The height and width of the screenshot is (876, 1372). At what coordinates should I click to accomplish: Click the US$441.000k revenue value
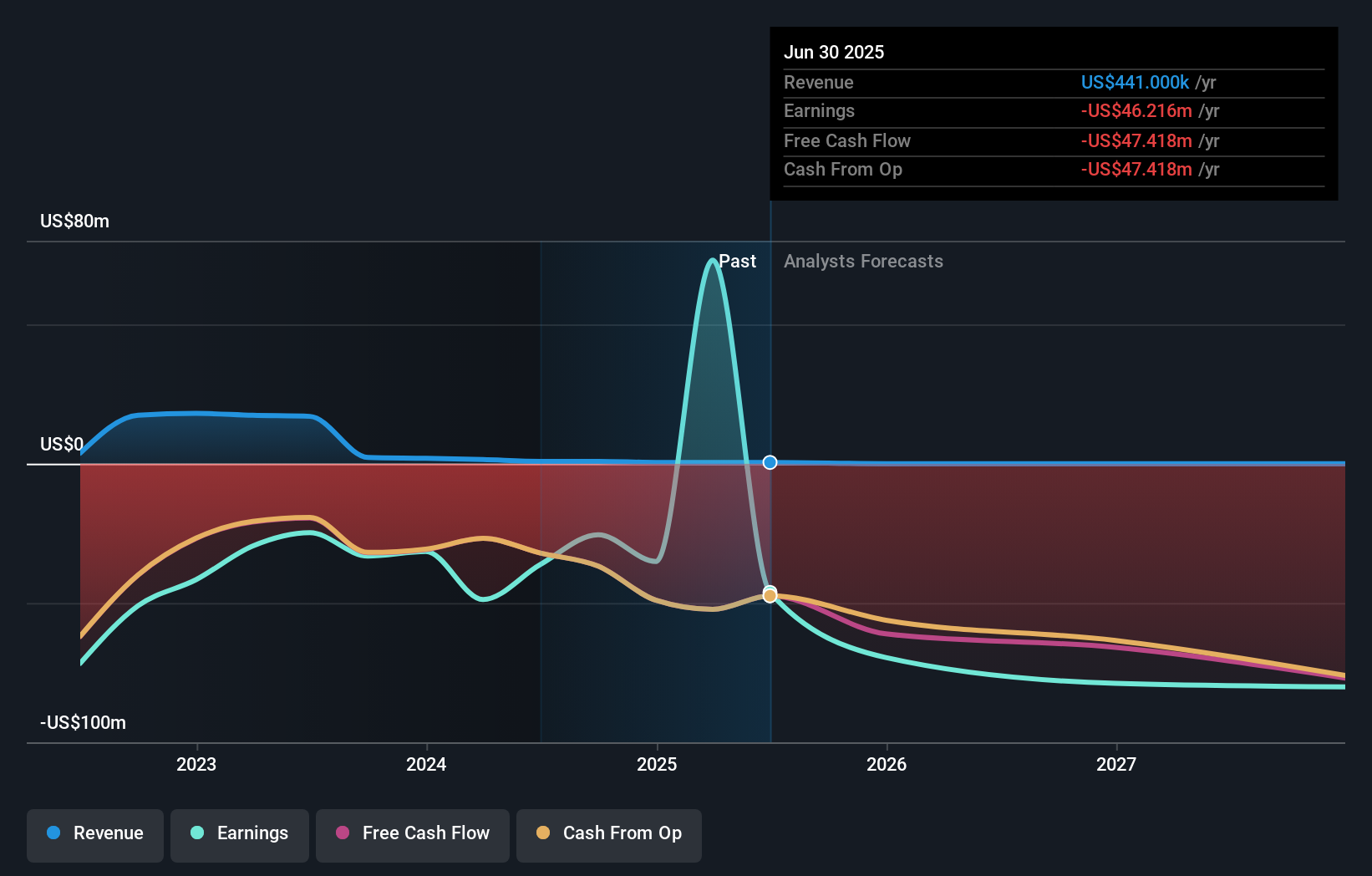coord(1135,82)
